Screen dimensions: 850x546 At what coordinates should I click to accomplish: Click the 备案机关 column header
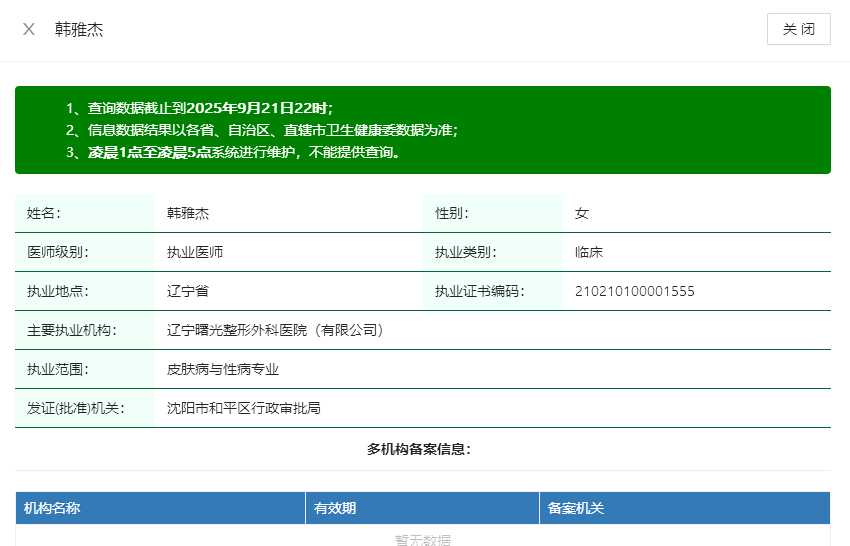pos(575,508)
